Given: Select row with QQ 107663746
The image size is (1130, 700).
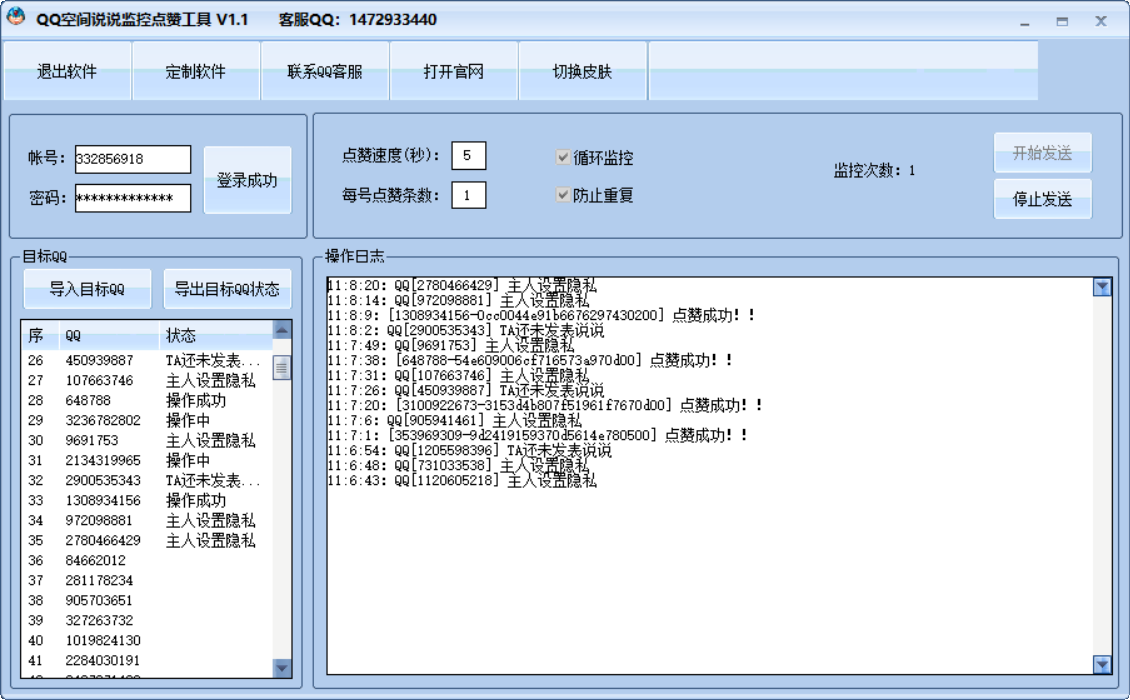Looking at the screenshot, I should tap(147, 380).
